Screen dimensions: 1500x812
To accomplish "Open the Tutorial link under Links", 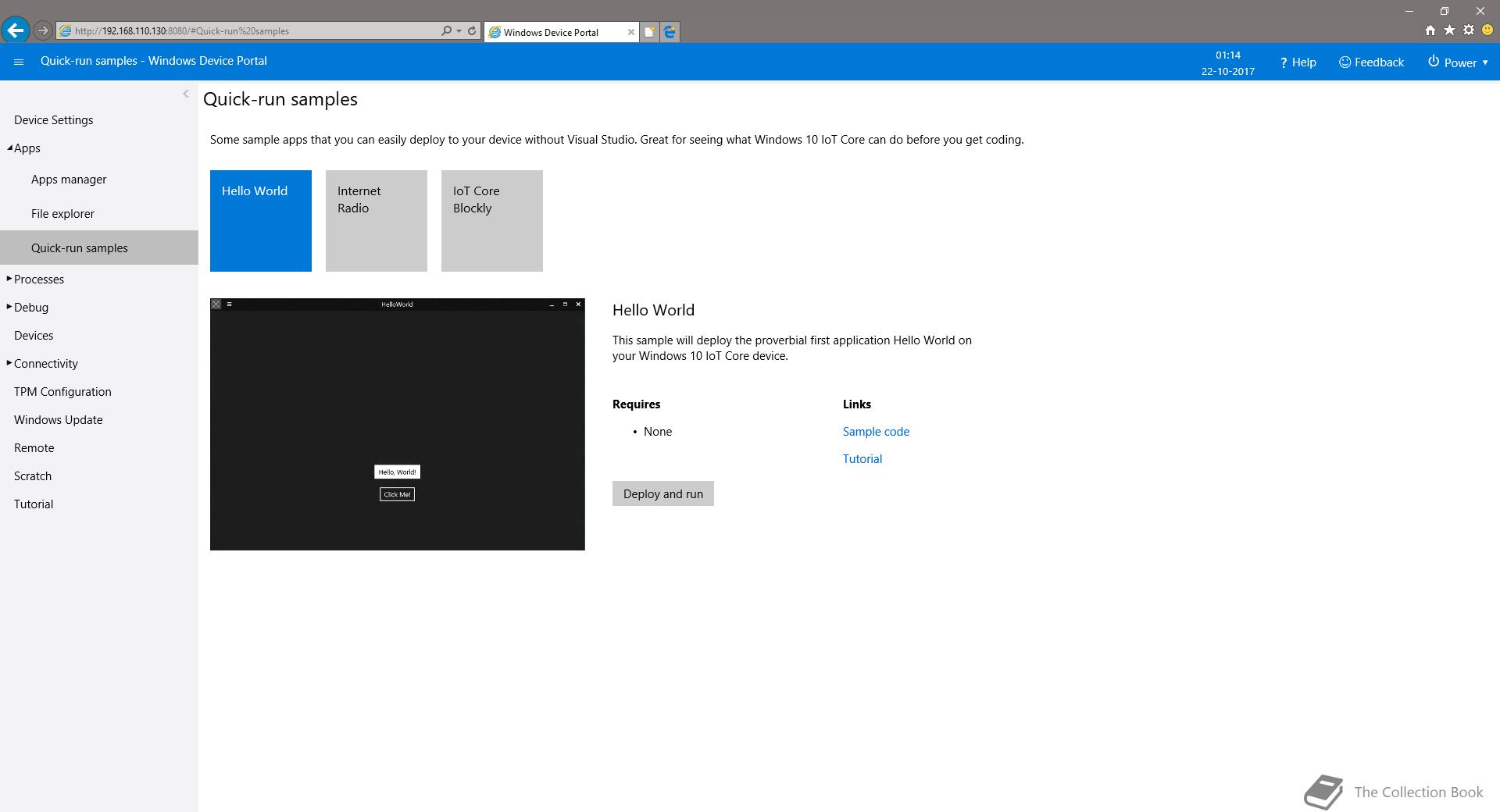I will coord(862,459).
